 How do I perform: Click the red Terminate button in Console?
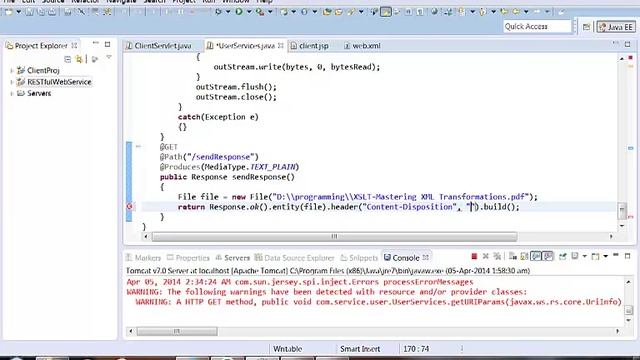[474, 256]
